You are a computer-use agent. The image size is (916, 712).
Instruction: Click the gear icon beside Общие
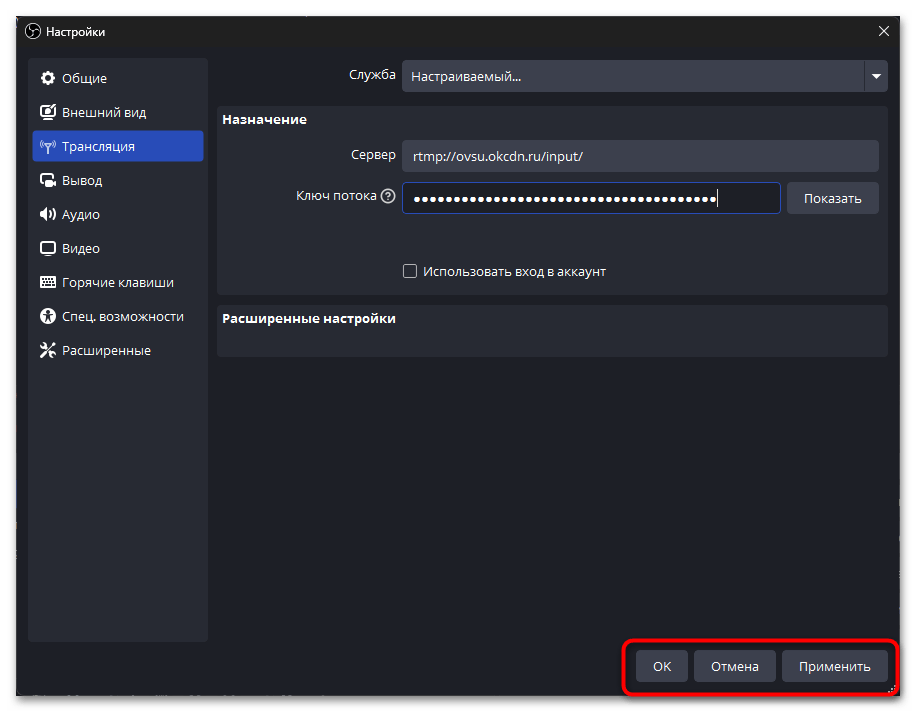click(x=47, y=79)
